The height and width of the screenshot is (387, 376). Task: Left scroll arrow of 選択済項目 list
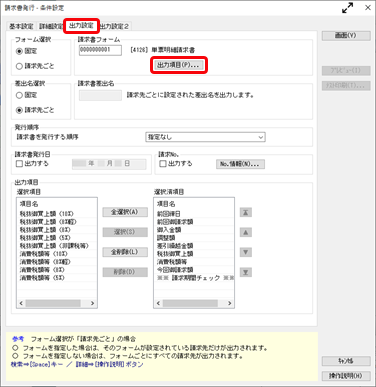158,303
